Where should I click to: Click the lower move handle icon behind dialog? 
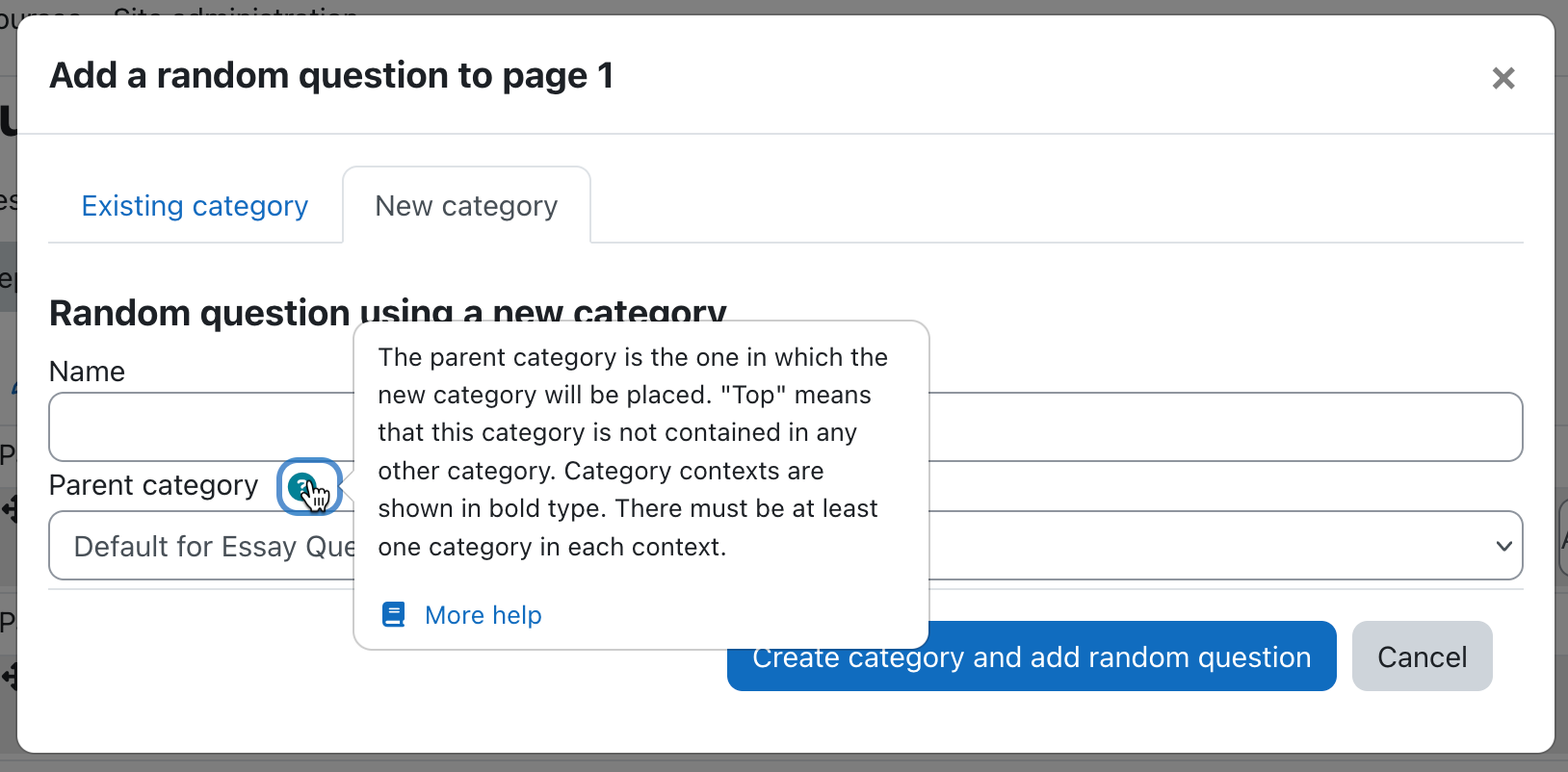click(x=10, y=677)
